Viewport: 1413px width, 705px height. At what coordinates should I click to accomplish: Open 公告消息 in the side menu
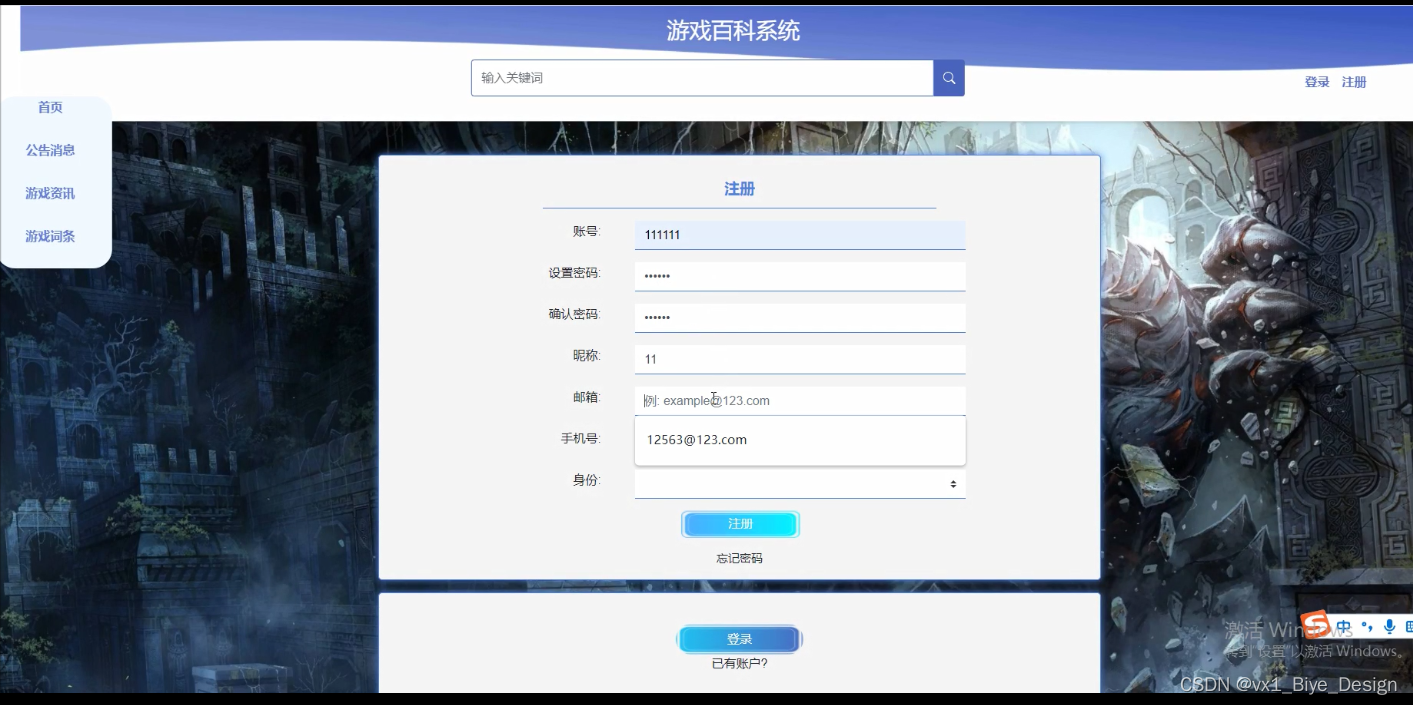[50, 150]
